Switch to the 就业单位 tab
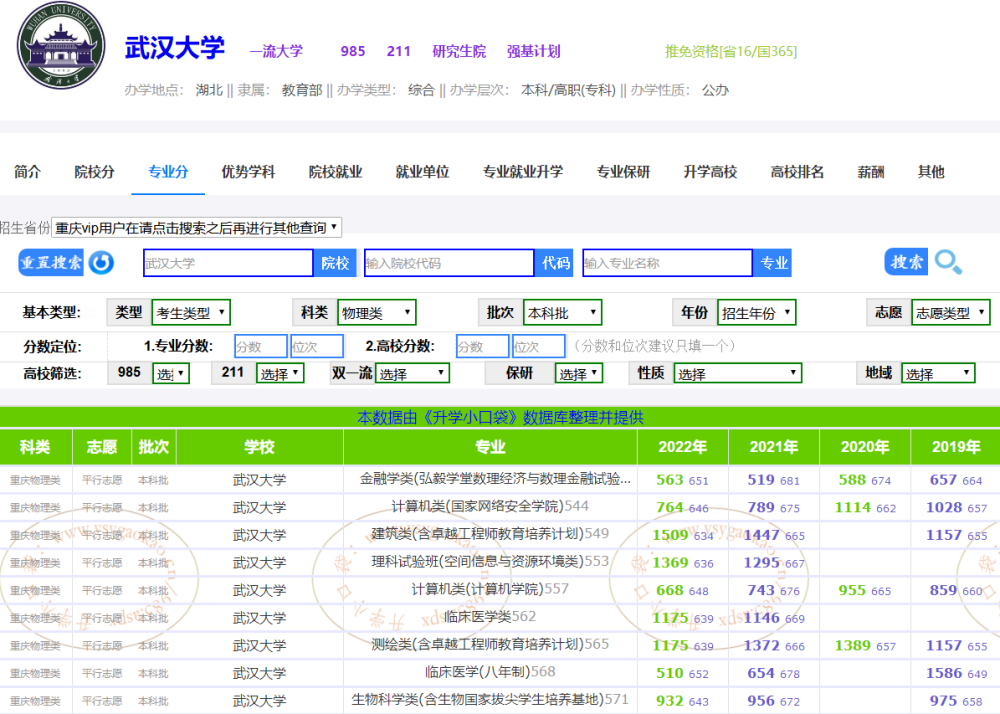 click(422, 171)
